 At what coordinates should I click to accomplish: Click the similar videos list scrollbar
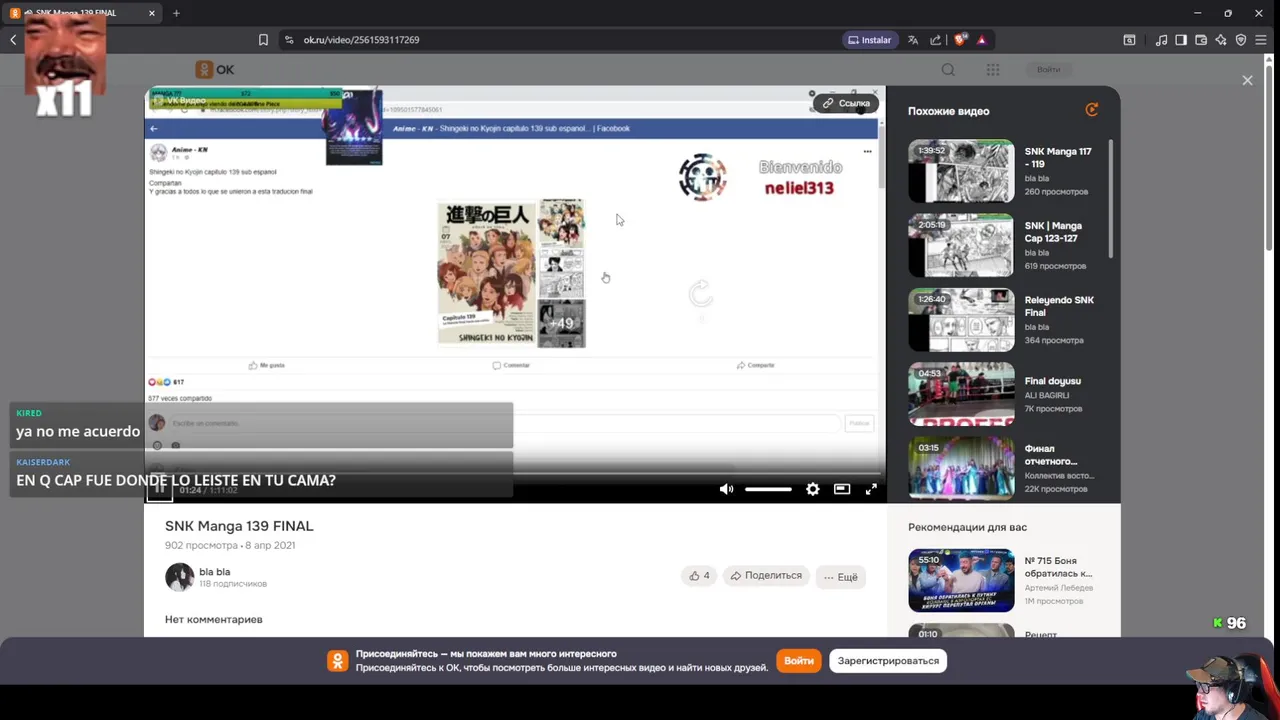[1110, 200]
